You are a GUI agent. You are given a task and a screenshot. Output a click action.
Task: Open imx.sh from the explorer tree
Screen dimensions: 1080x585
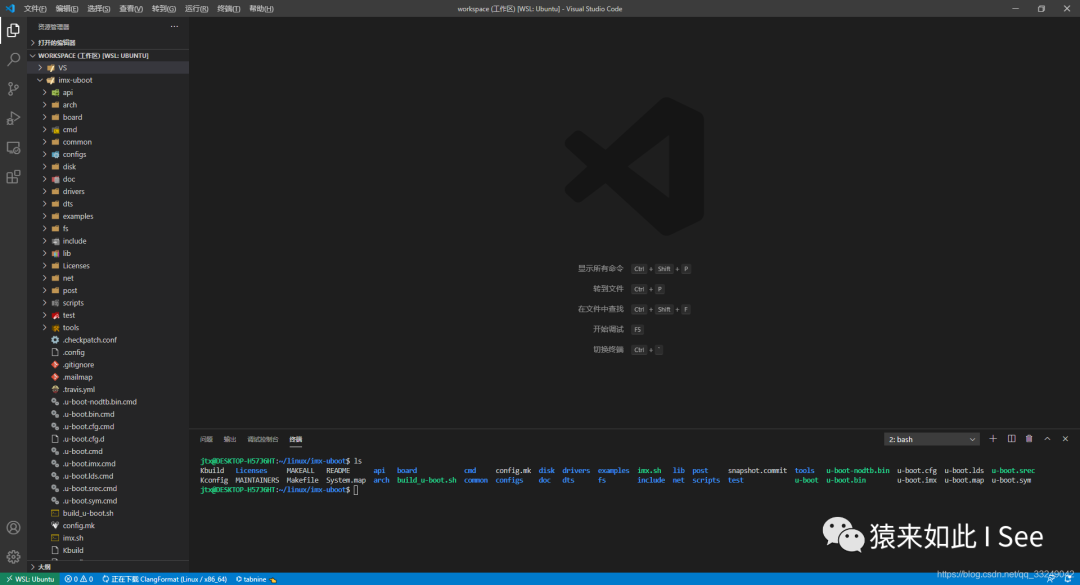(108, 538)
